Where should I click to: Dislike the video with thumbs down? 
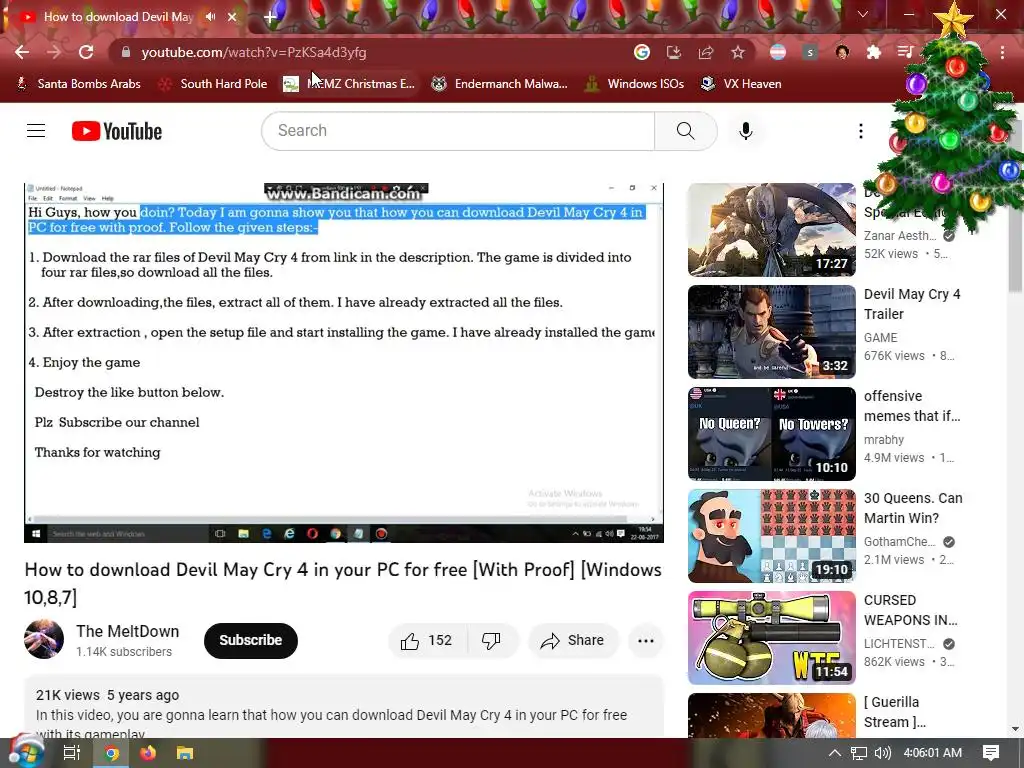492,641
